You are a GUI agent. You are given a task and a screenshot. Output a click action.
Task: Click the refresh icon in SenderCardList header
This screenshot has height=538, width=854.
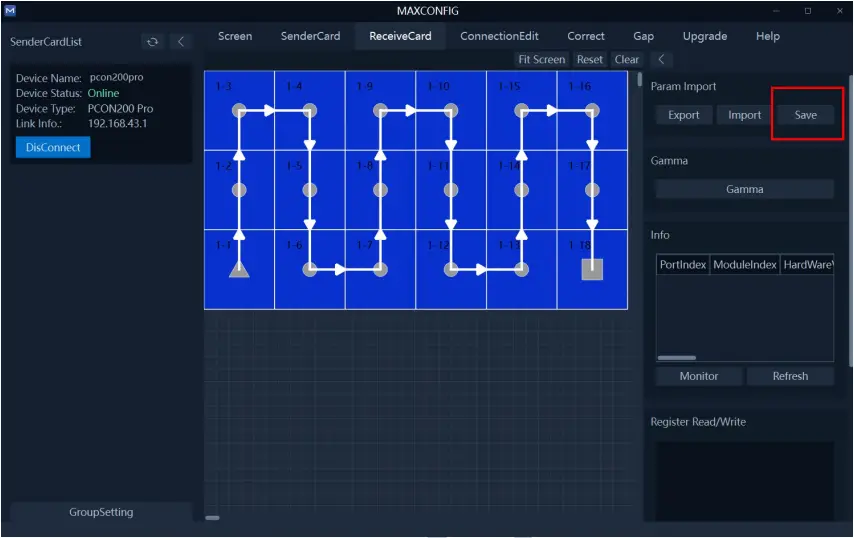pos(153,42)
